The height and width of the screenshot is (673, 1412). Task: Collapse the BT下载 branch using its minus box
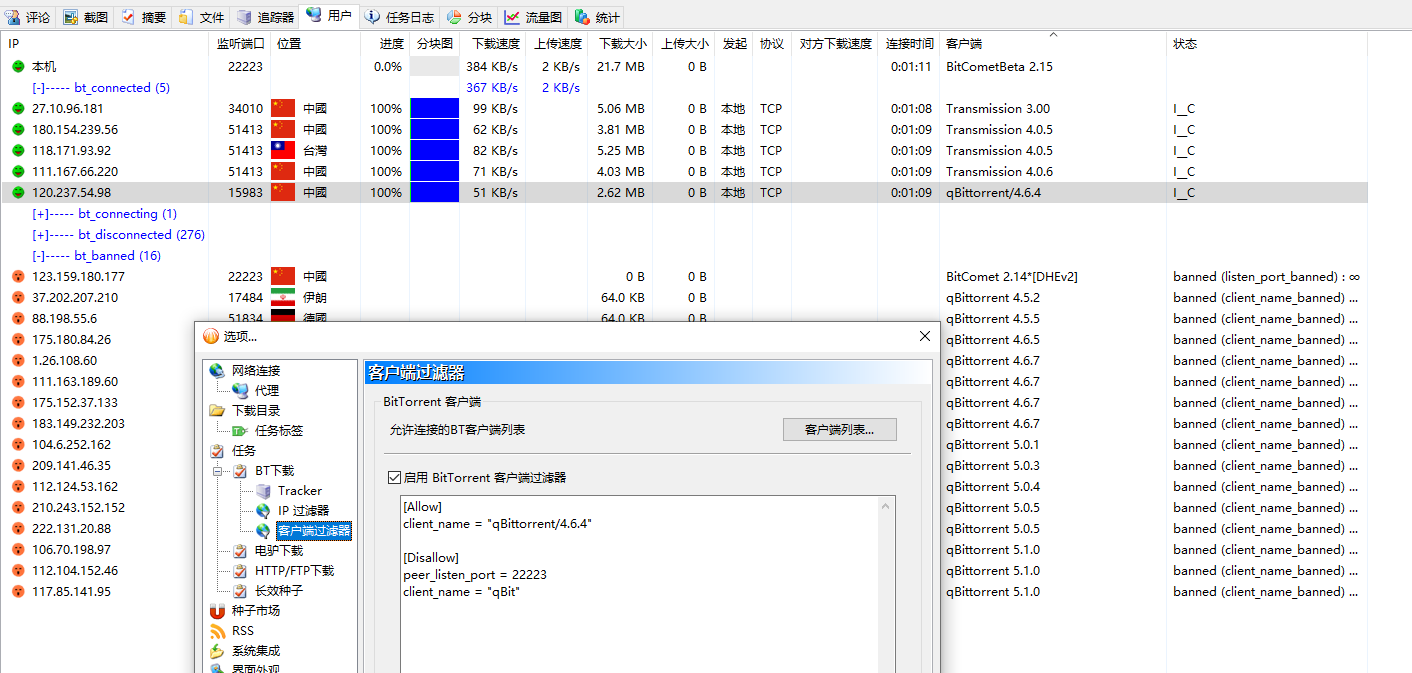point(217,471)
